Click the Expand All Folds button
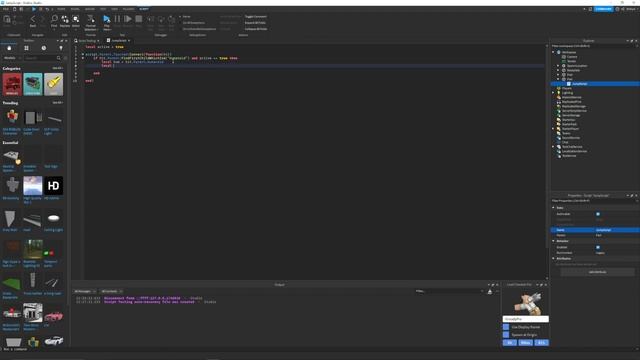Image resolution: width=640 pixels, height=360 pixels. (x=255, y=23)
